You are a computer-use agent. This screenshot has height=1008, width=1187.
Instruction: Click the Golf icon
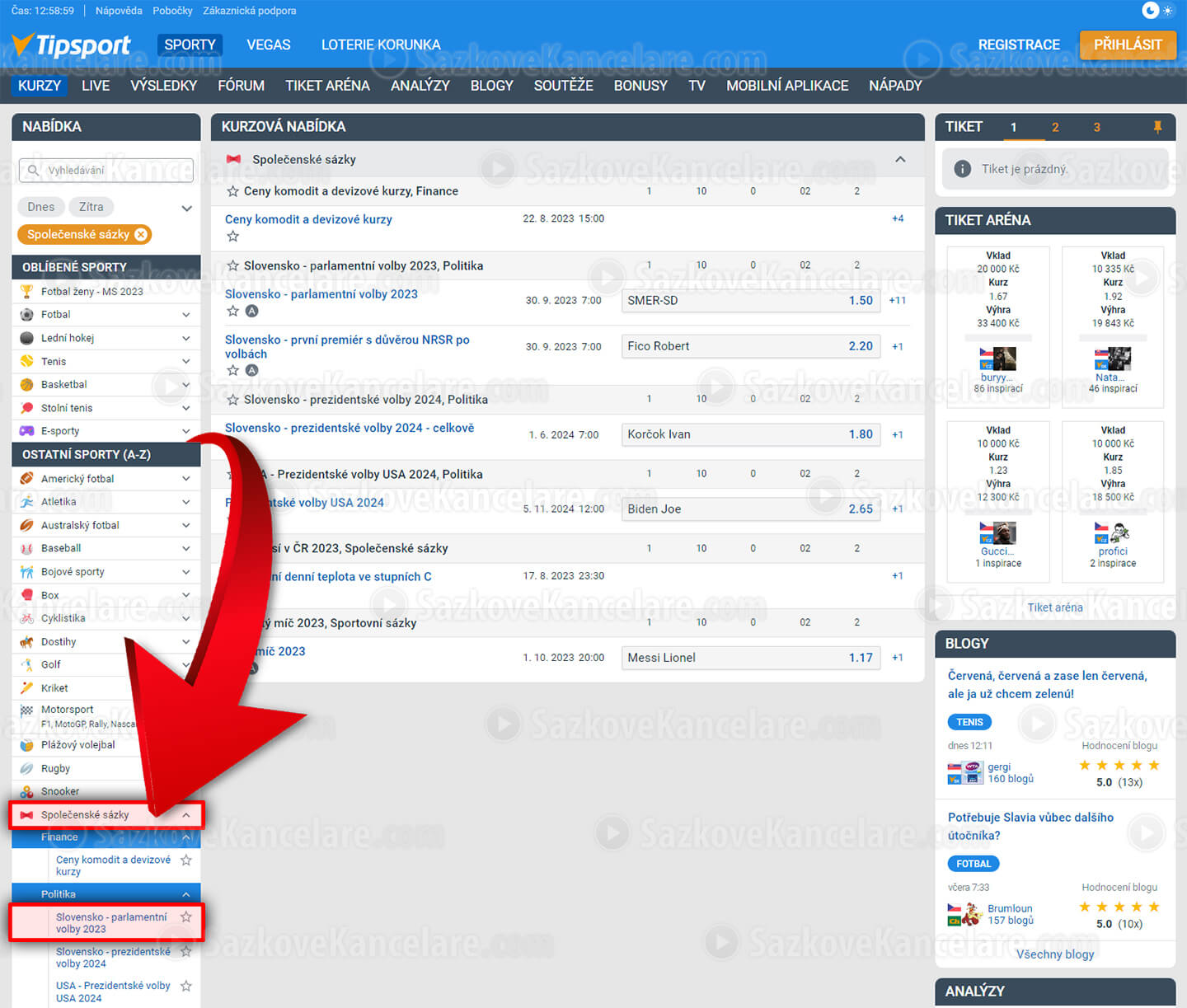26,664
